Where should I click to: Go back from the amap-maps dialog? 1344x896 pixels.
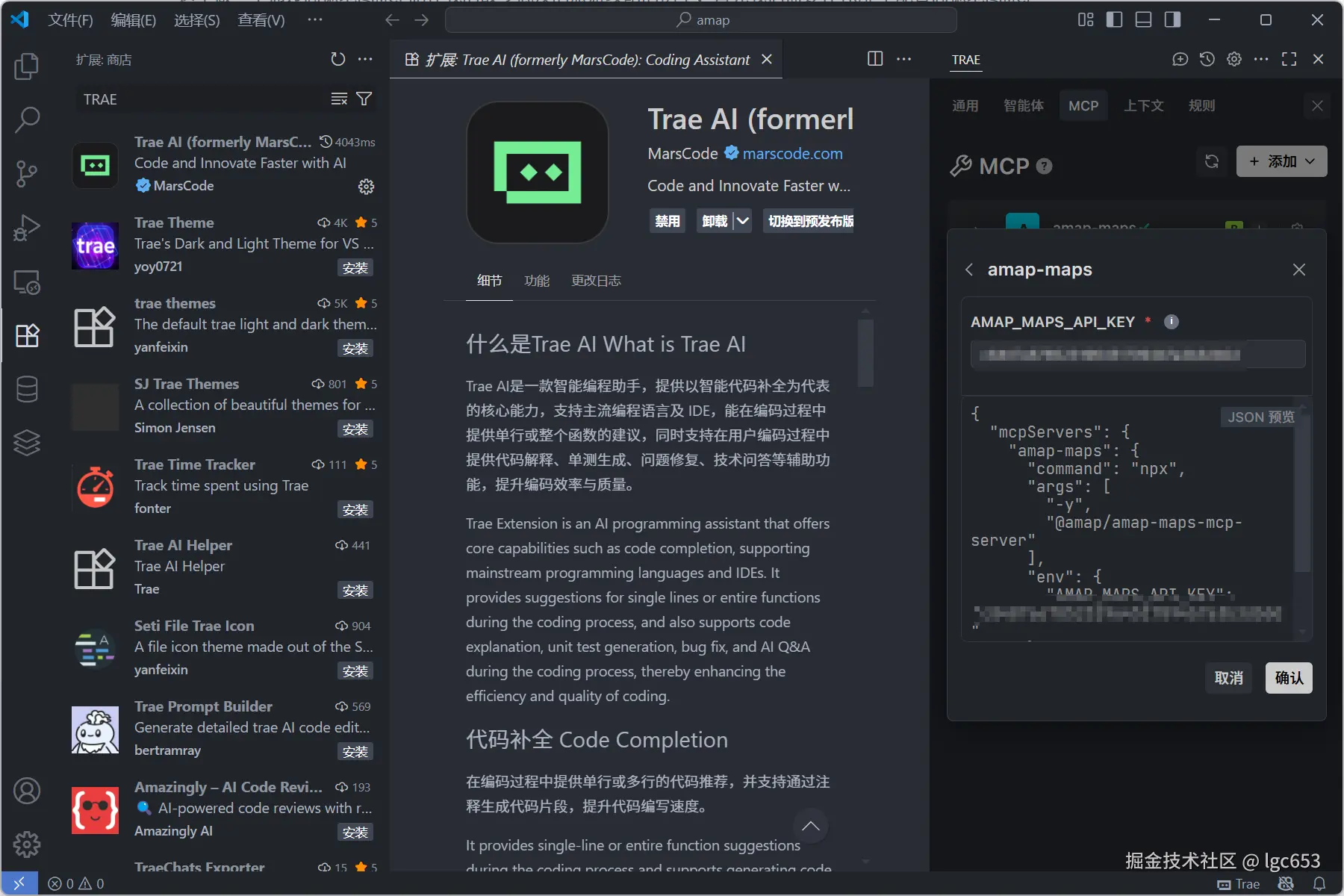969,270
